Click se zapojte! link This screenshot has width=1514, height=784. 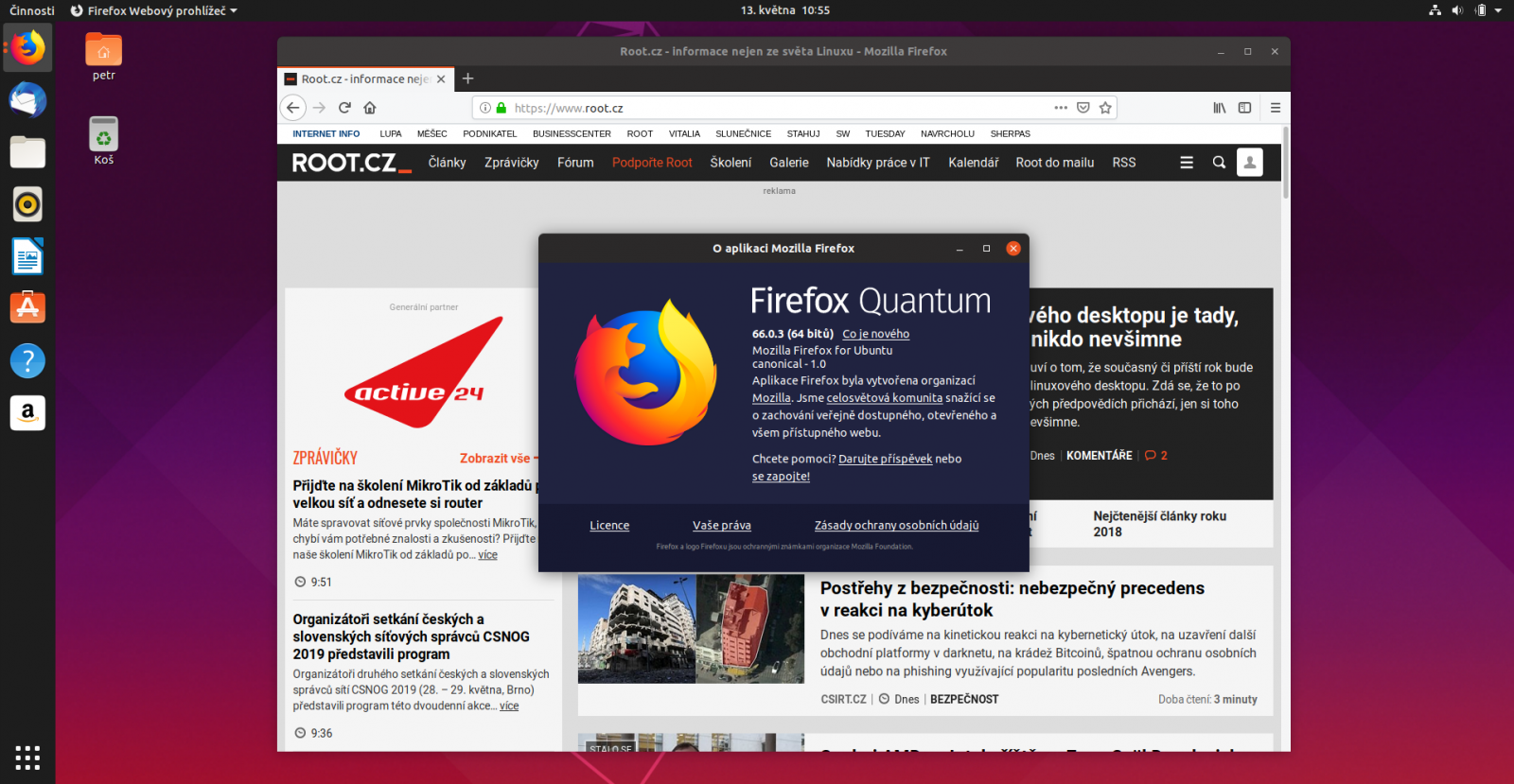click(x=781, y=477)
